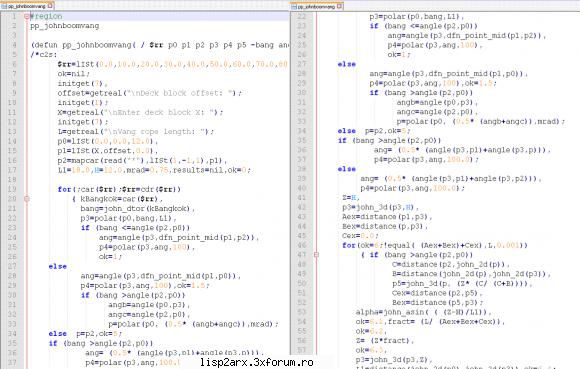Image resolution: width=580 pixels, height=369 pixels.
Task: Click the Aex=distance(p1,p3) line
Action: pos(387,217)
